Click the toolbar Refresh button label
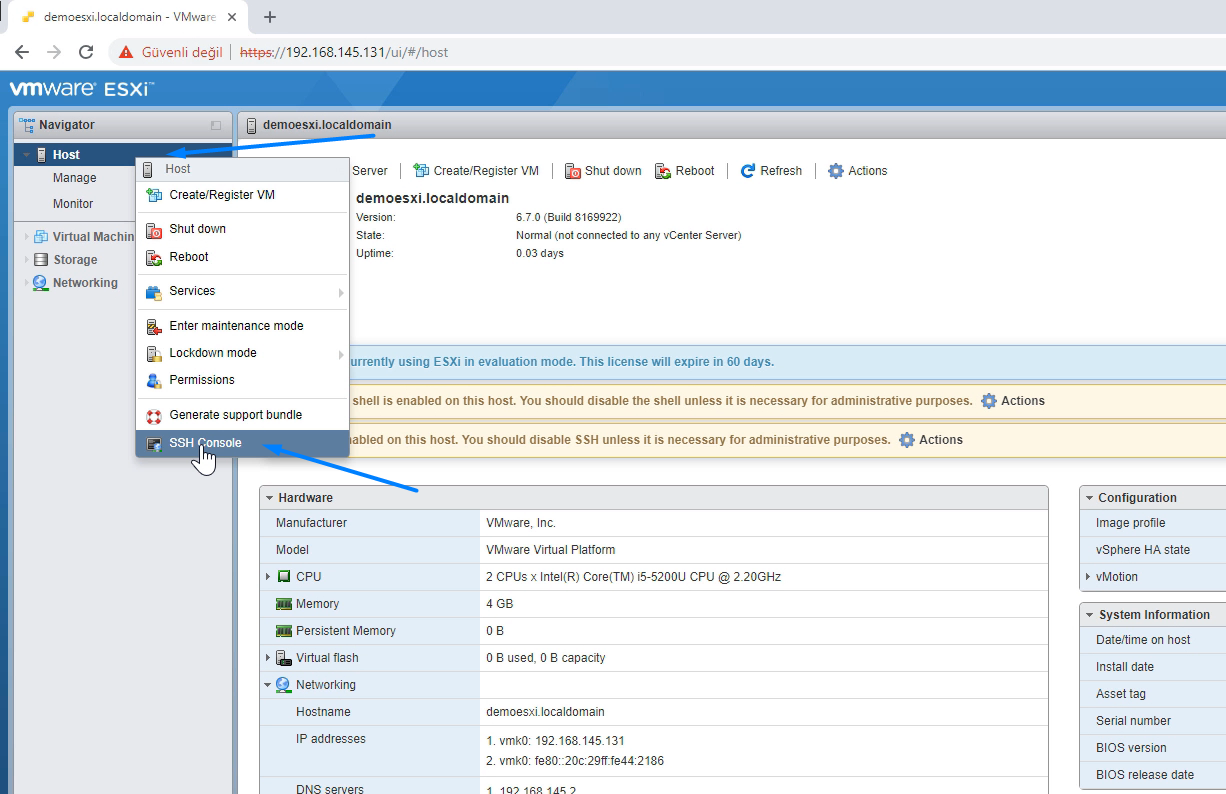 coord(781,171)
